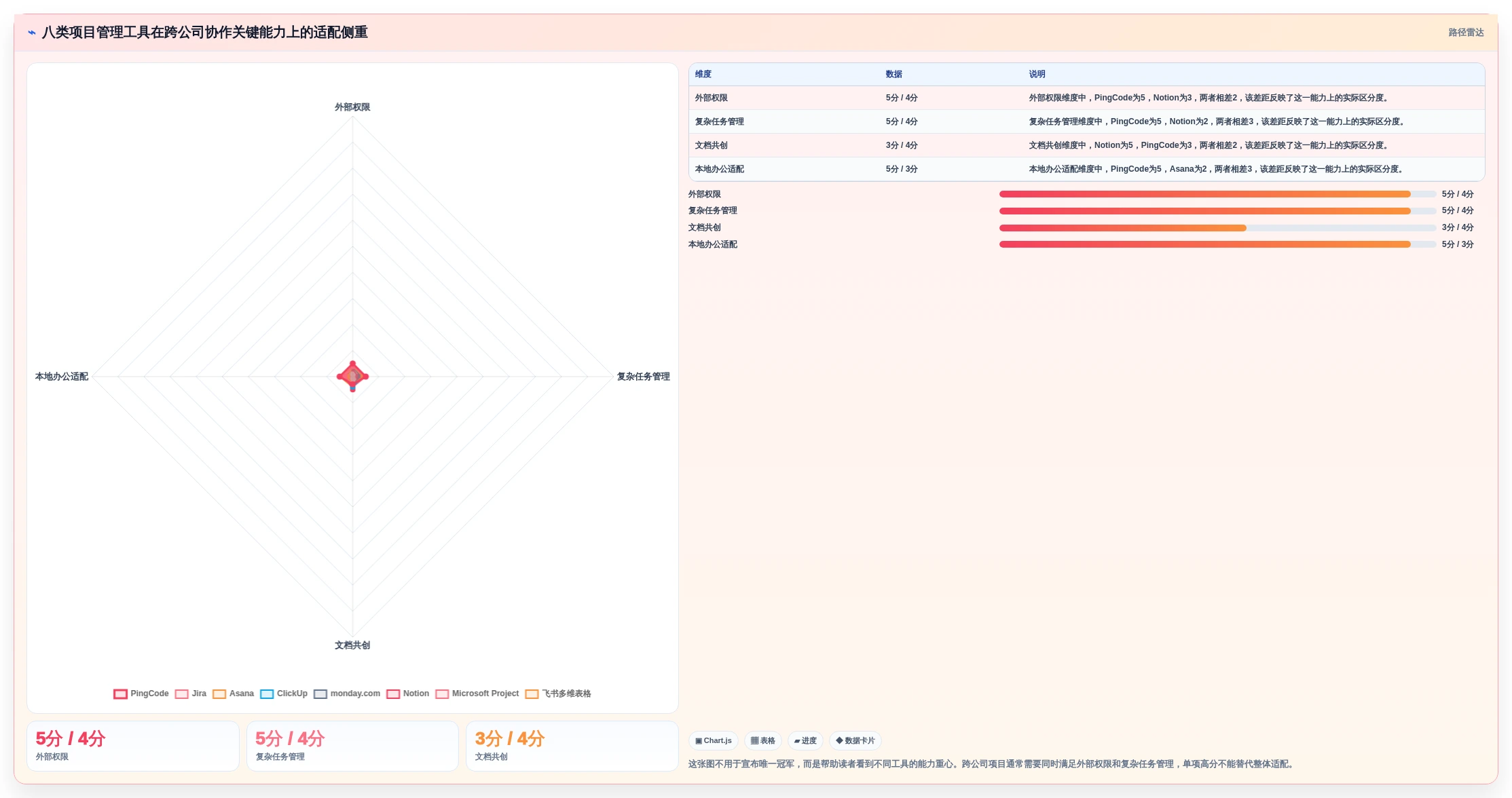Click the Chart.js tag chip
The width and height of the screenshot is (1512, 798).
[714, 740]
